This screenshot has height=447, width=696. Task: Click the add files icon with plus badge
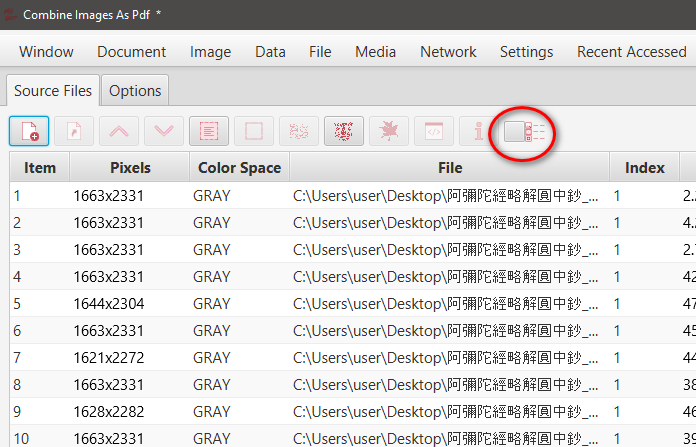(x=29, y=131)
